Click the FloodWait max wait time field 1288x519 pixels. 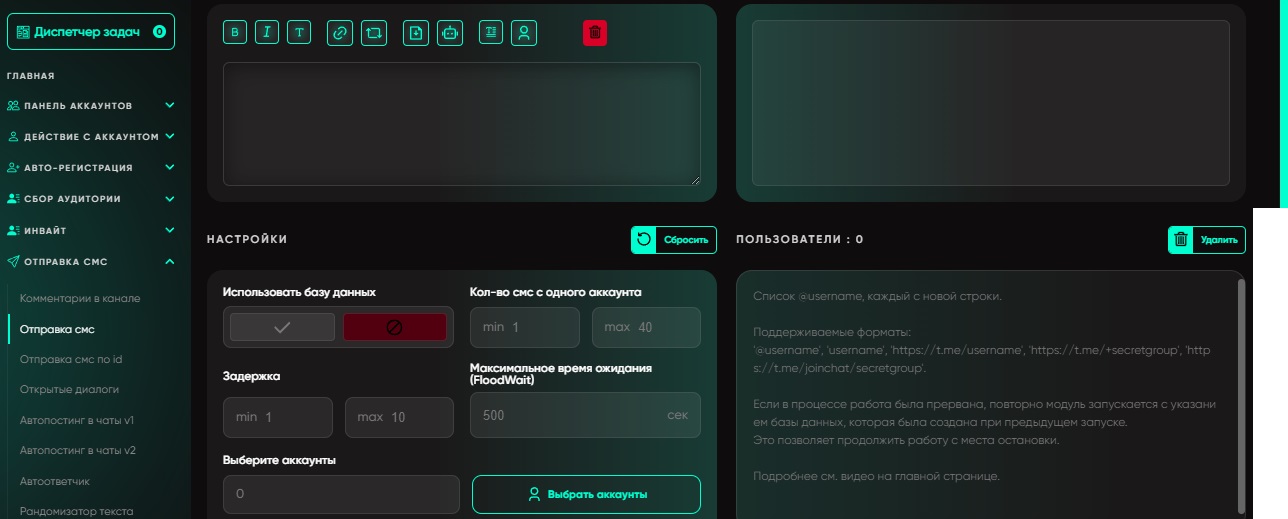click(x=585, y=415)
